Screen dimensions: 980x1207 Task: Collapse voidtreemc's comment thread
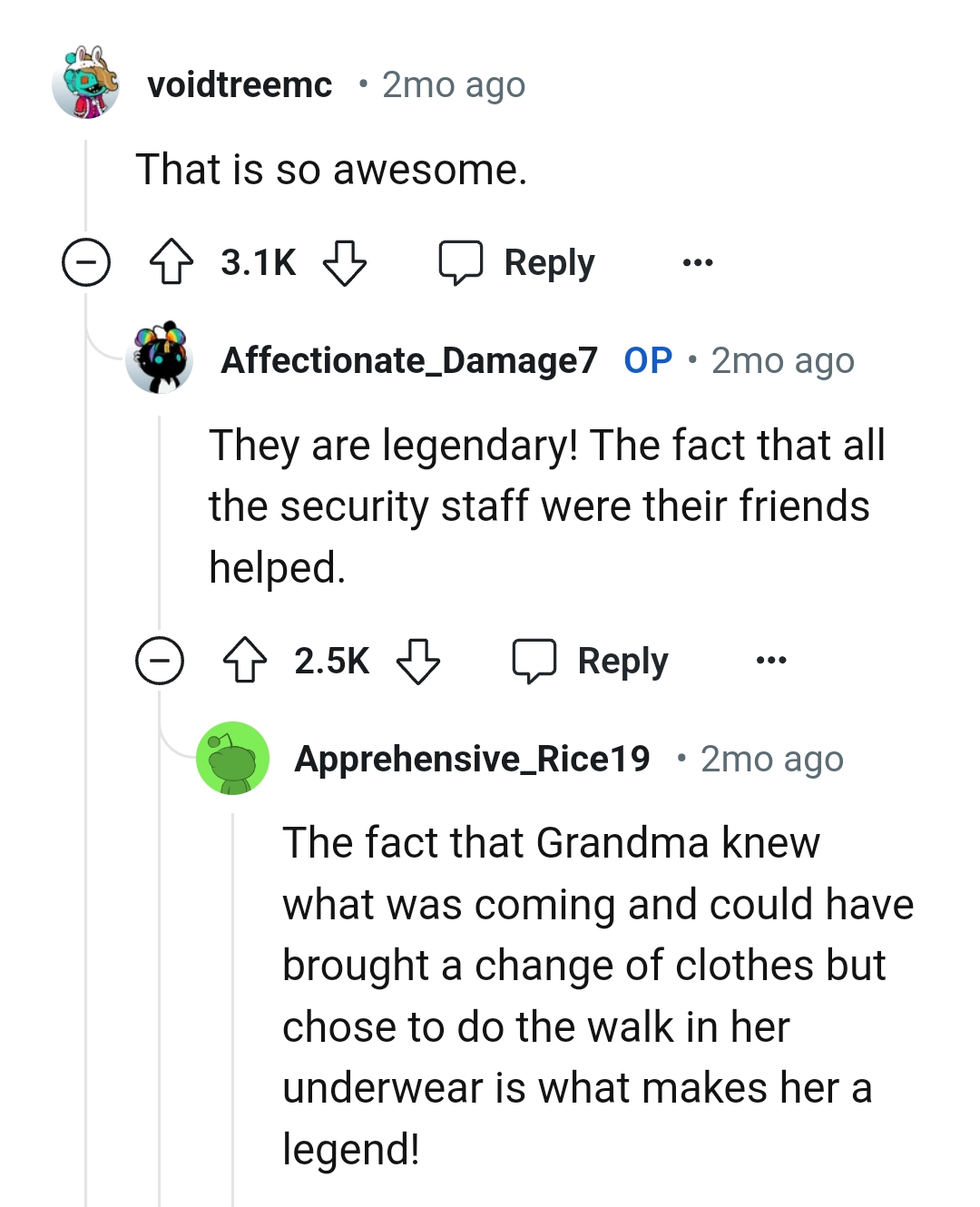click(85, 263)
